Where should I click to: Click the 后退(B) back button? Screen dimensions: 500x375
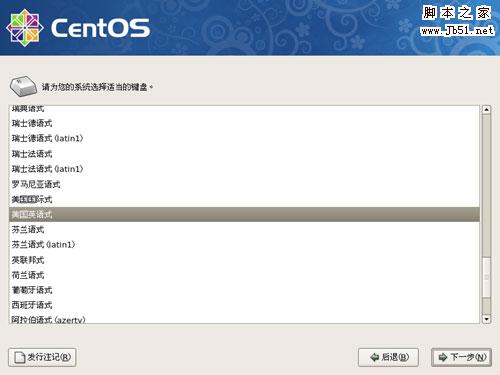pos(388,357)
